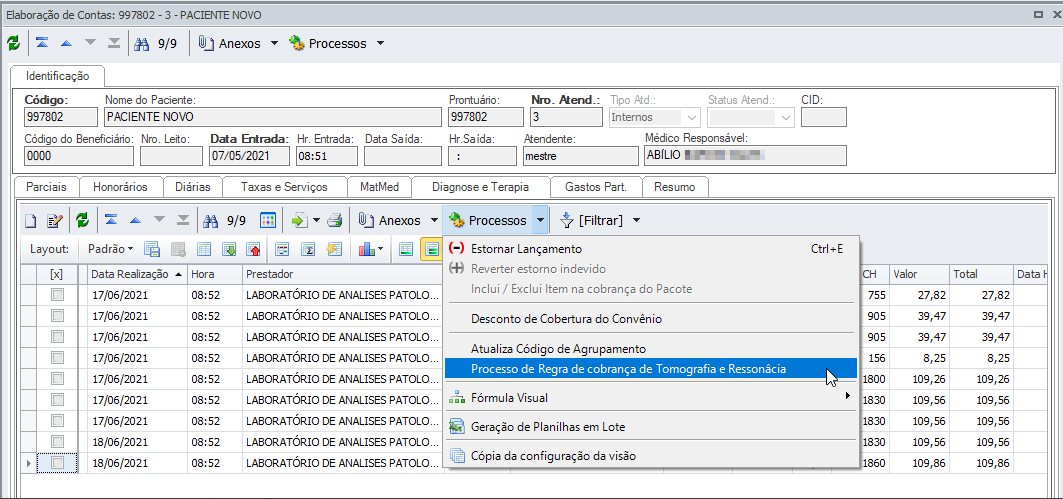
Task: Click green-striped table view icon
Action: point(406,249)
